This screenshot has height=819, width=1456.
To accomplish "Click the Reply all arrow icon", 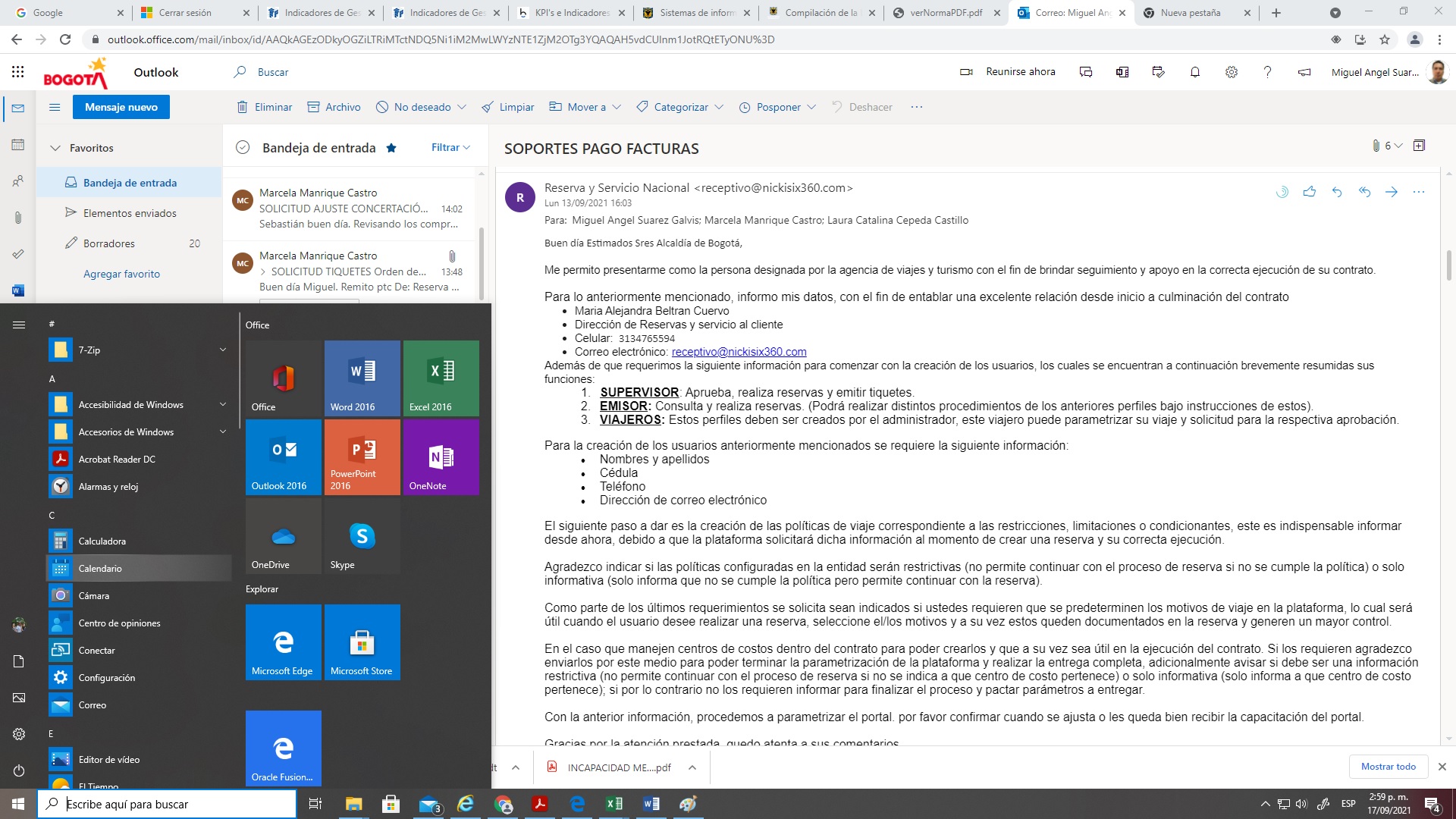I will (x=1364, y=192).
